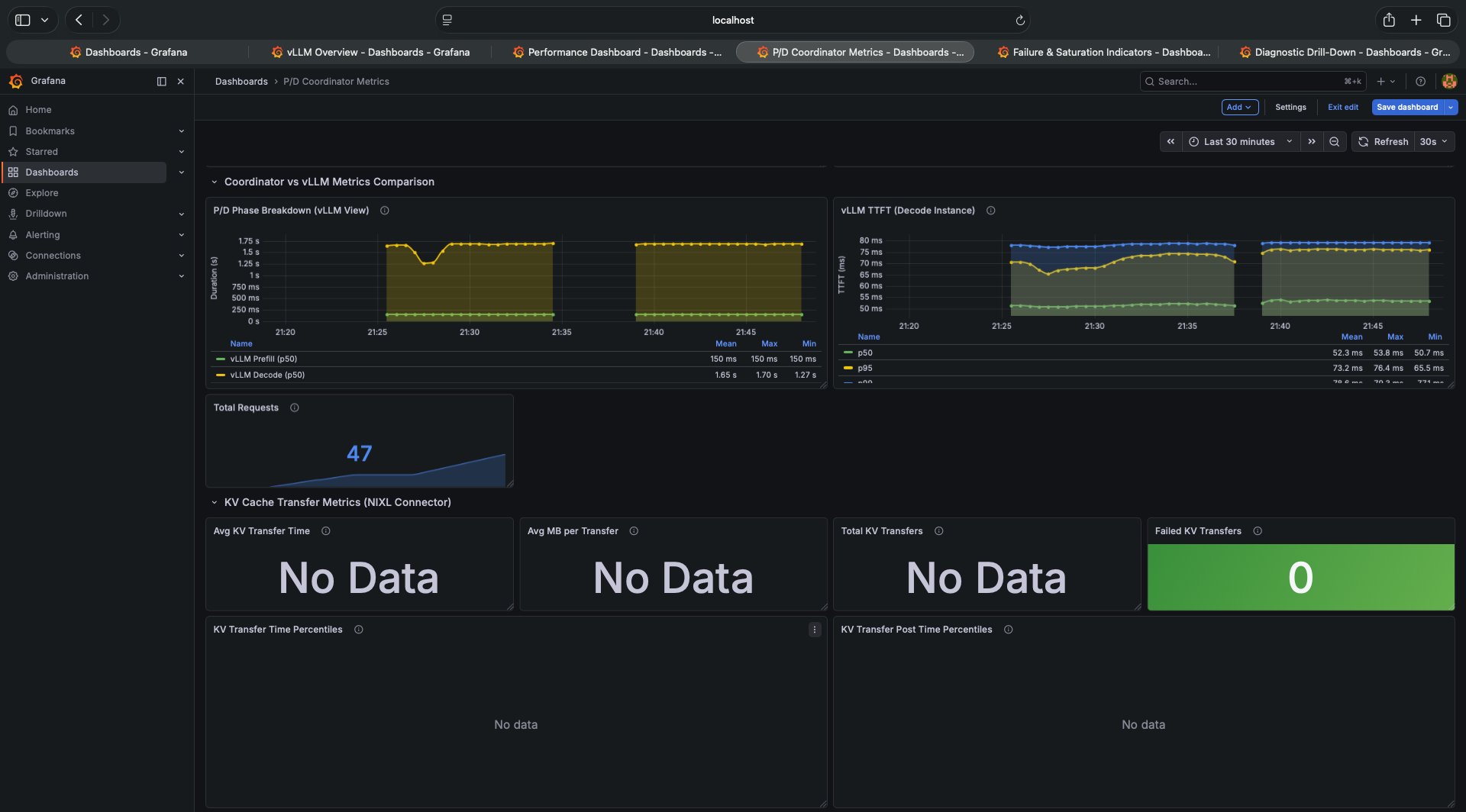Screen dimensions: 1466x812
Task: Toggle vLLM Decode (p50) legend series
Action: pyautogui.click(x=267, y=375)
